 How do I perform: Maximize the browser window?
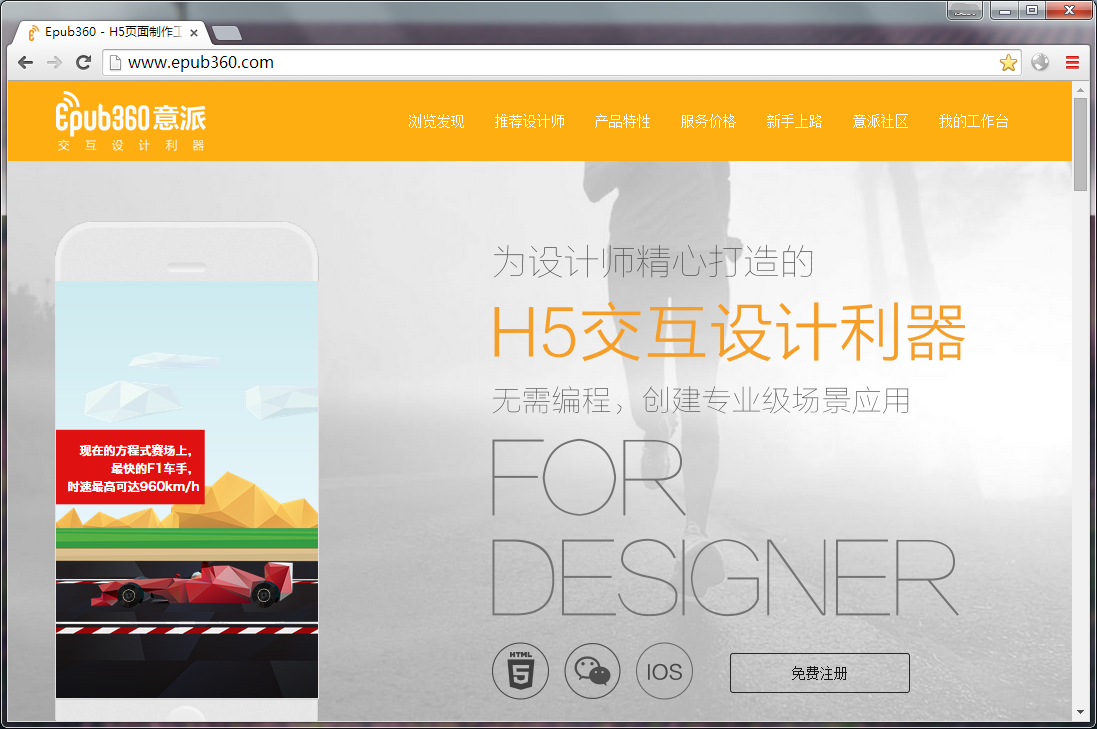click(x=1032, y=10)
